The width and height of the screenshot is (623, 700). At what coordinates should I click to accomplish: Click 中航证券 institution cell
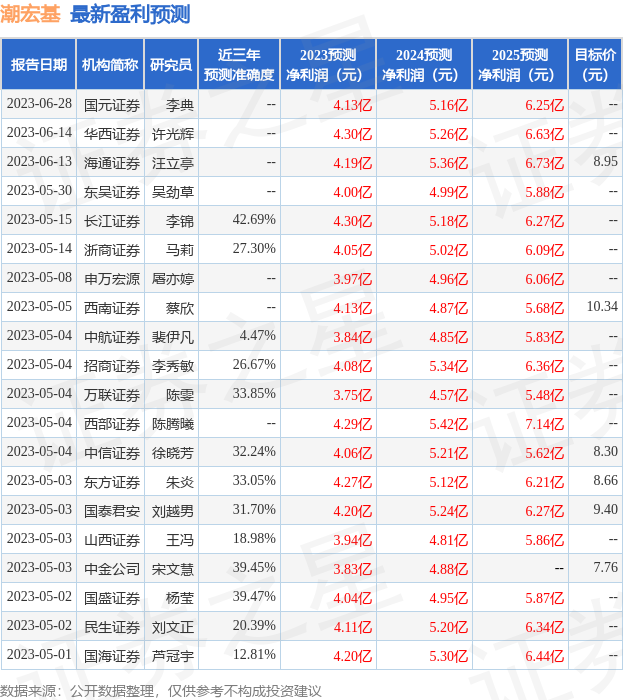[x=112, y=337]
